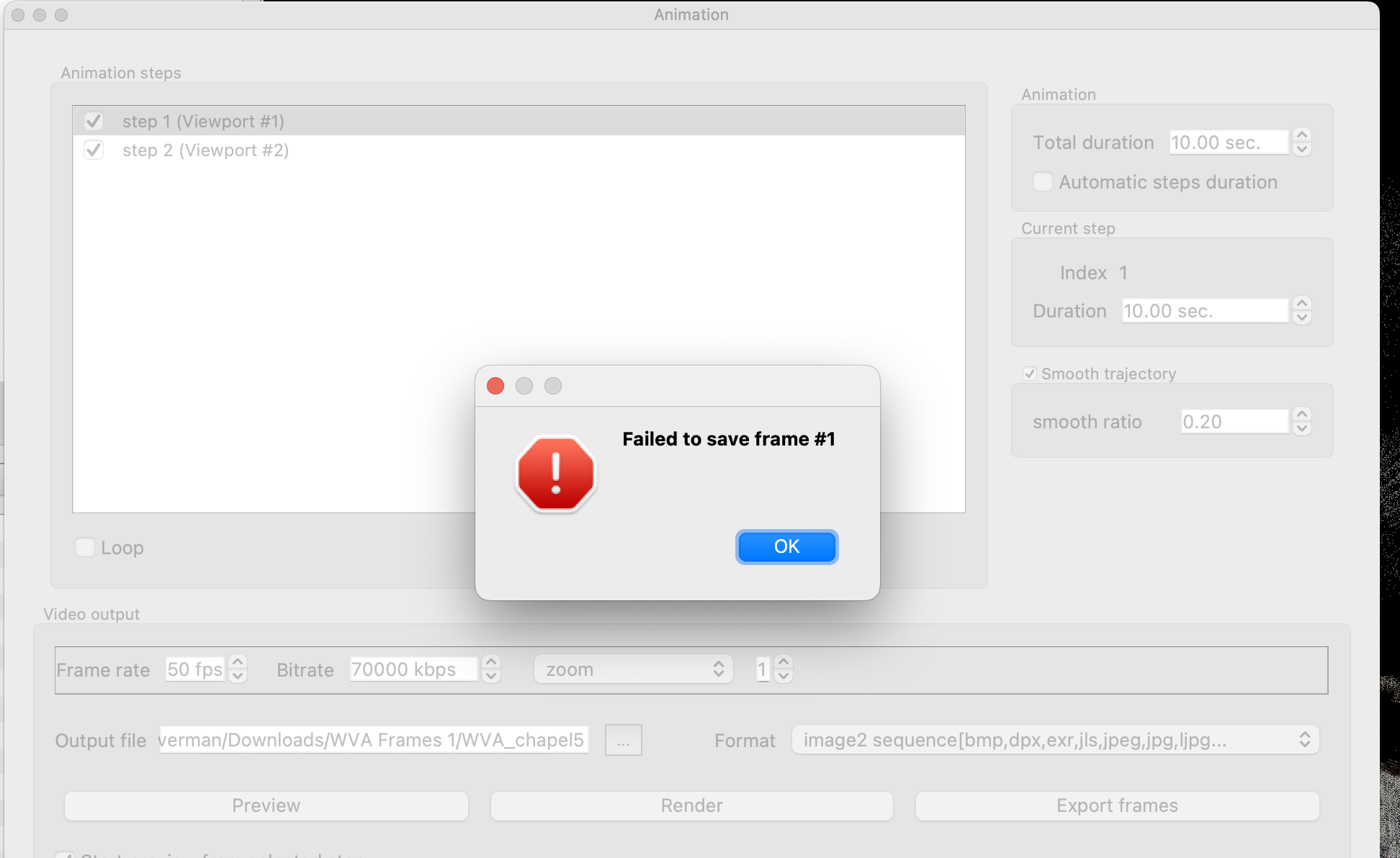Image resolution: width=1400 pixels, height=858 pixels.
Task: Disable Smooth trajectory
Action: 1030,373
